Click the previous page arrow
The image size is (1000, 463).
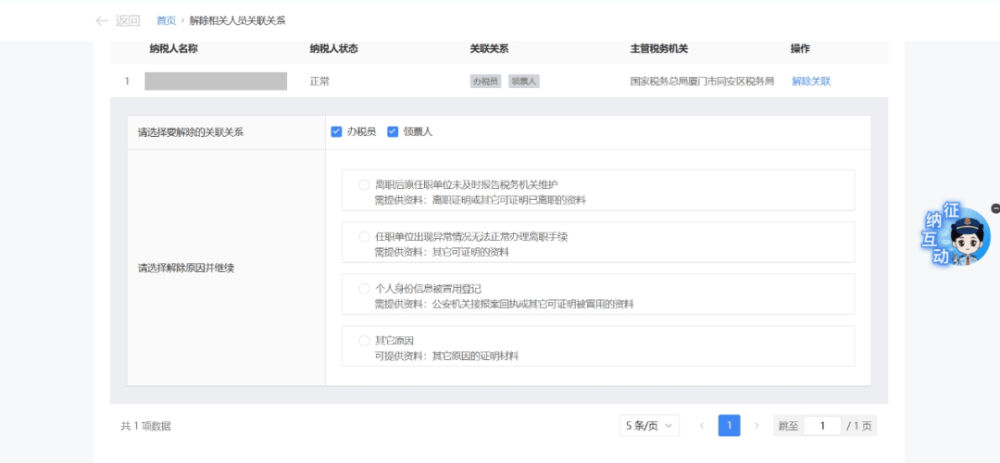coord(702,425)
